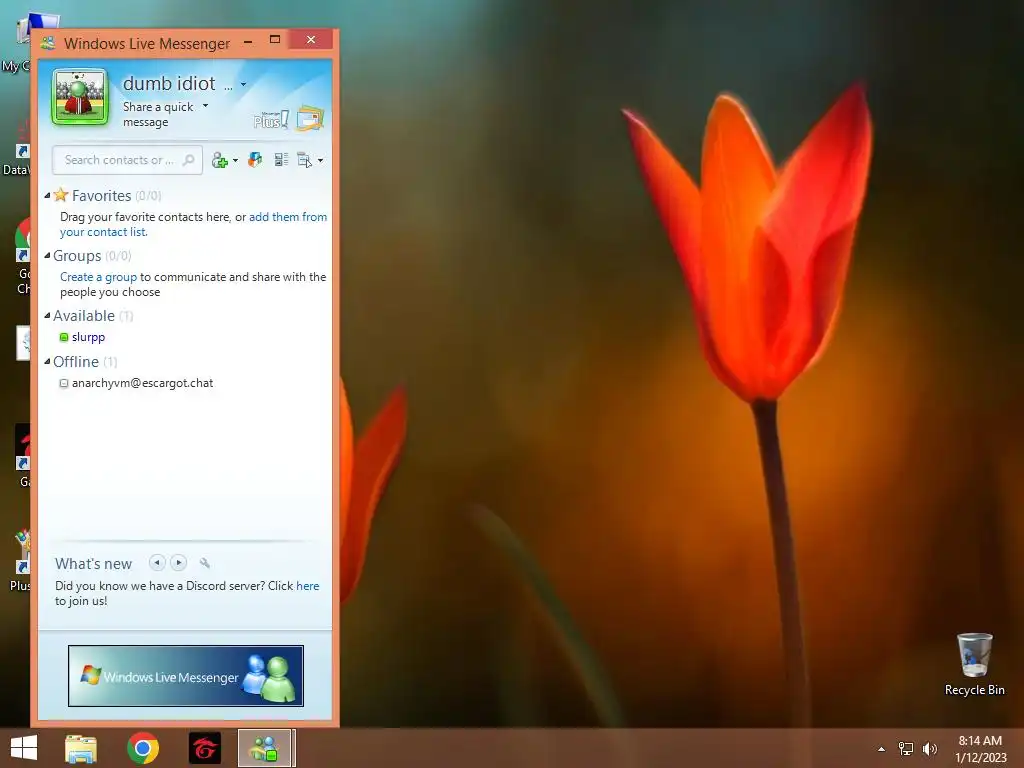Go to the previous What's new item

(157, 562)
